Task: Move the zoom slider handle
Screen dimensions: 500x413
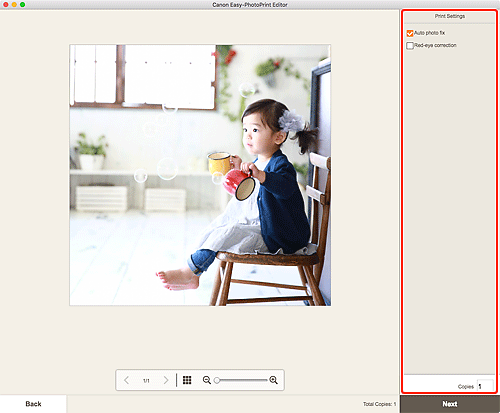Action: 217,380
